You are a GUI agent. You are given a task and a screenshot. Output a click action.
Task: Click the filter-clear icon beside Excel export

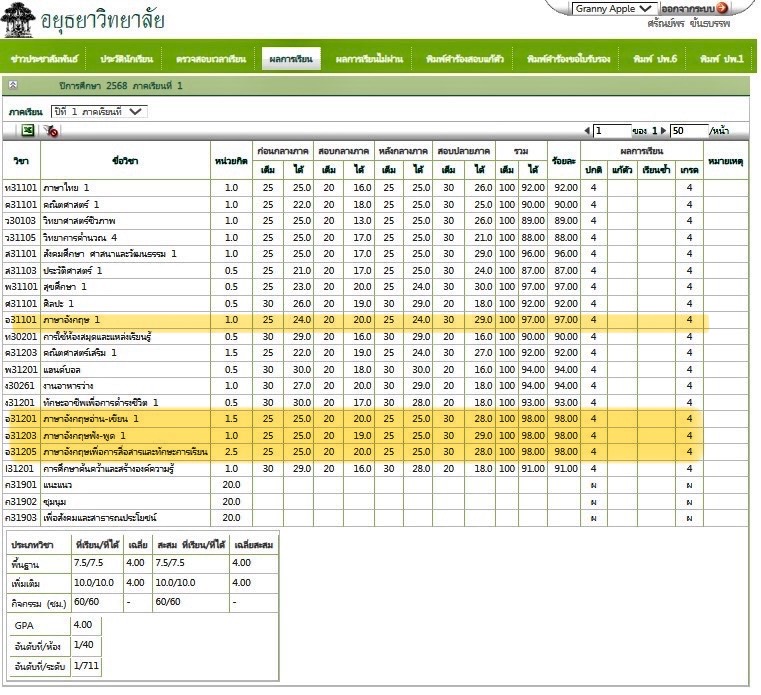(51, 131)
